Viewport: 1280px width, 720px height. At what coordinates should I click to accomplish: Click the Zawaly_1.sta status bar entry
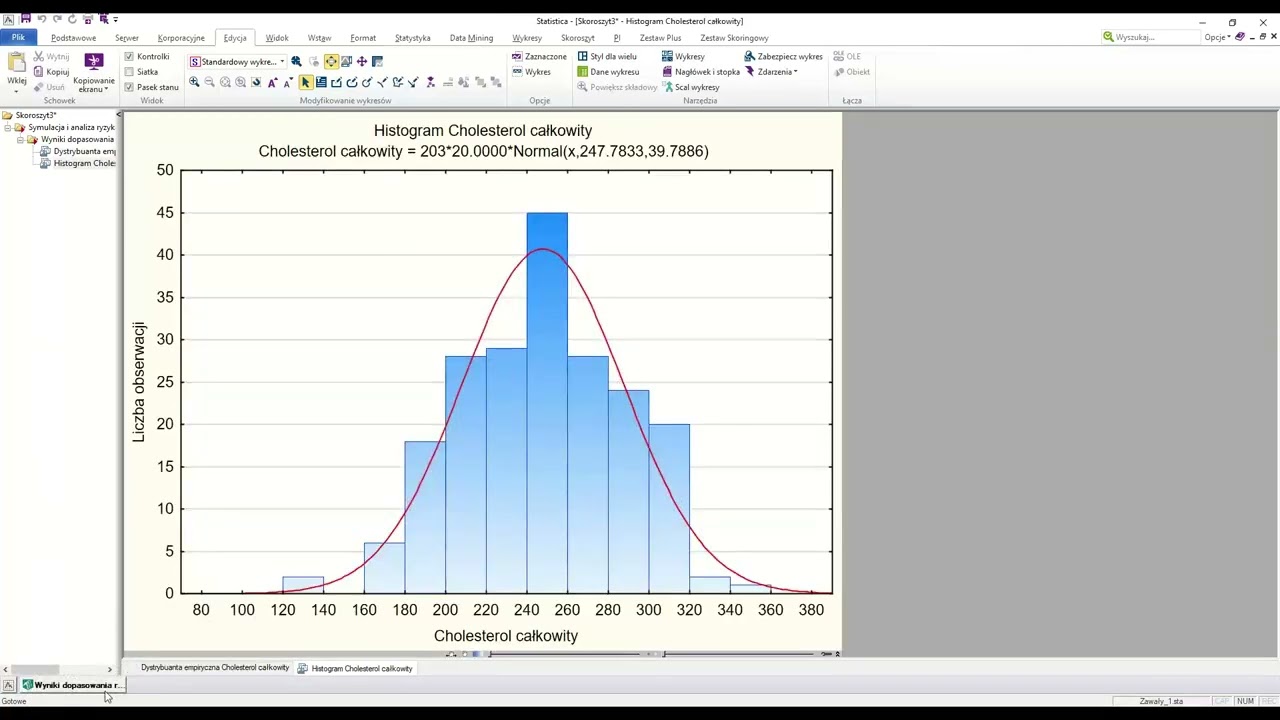[x=1161, y=701]
